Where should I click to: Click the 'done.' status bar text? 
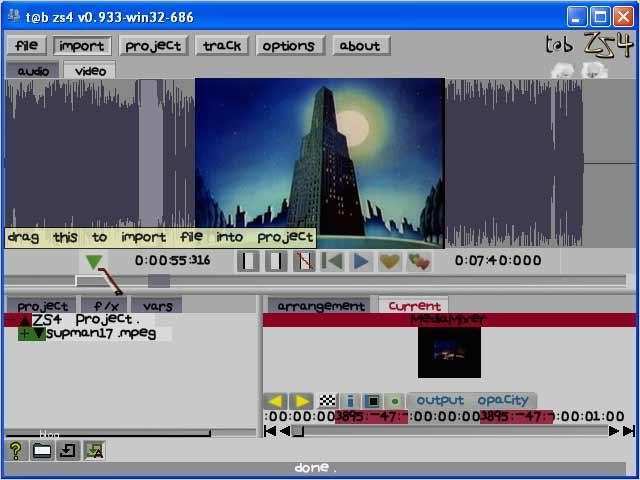coord(315,468)
